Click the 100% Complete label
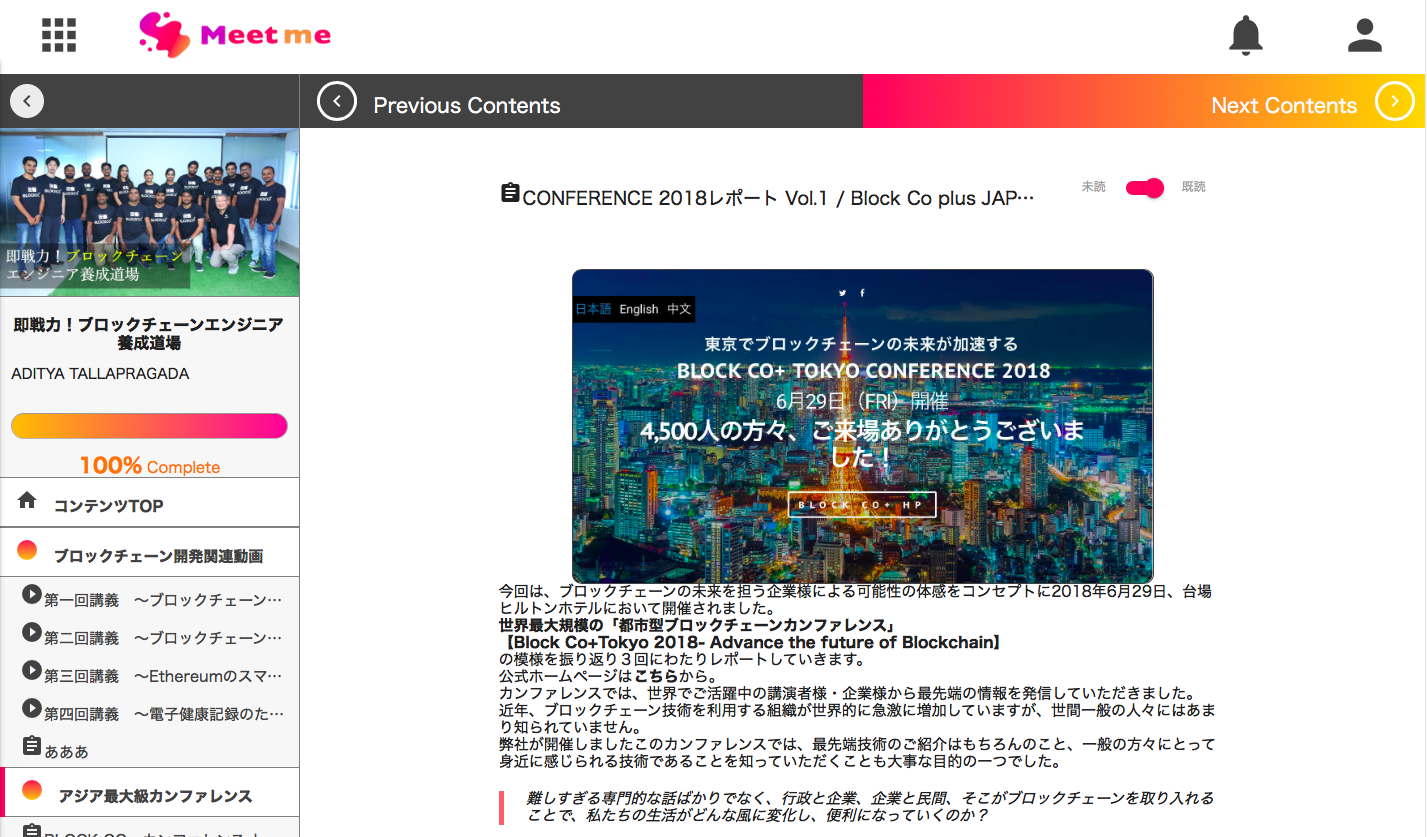Viewport: 1427px width, 837px height. click(150, 466)
